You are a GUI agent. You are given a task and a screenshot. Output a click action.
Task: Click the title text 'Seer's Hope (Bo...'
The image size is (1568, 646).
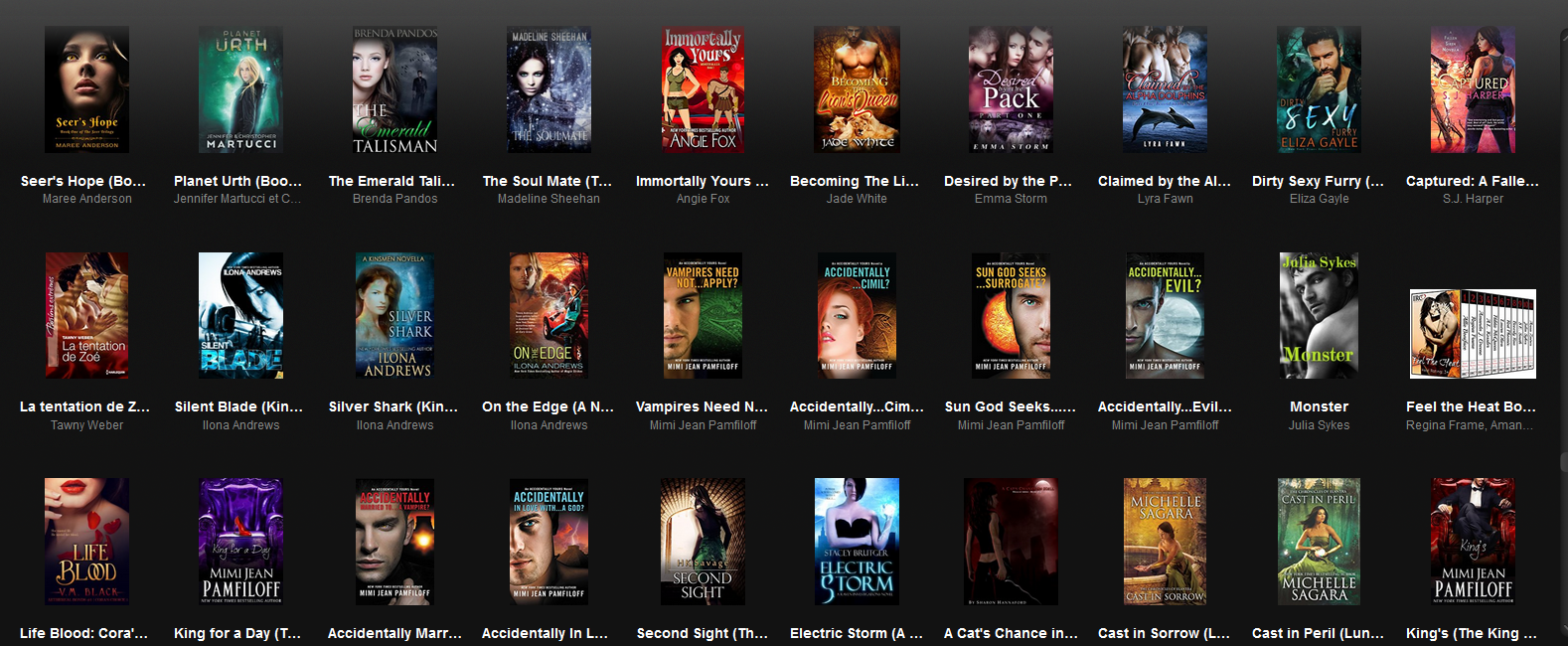[83, 181]
